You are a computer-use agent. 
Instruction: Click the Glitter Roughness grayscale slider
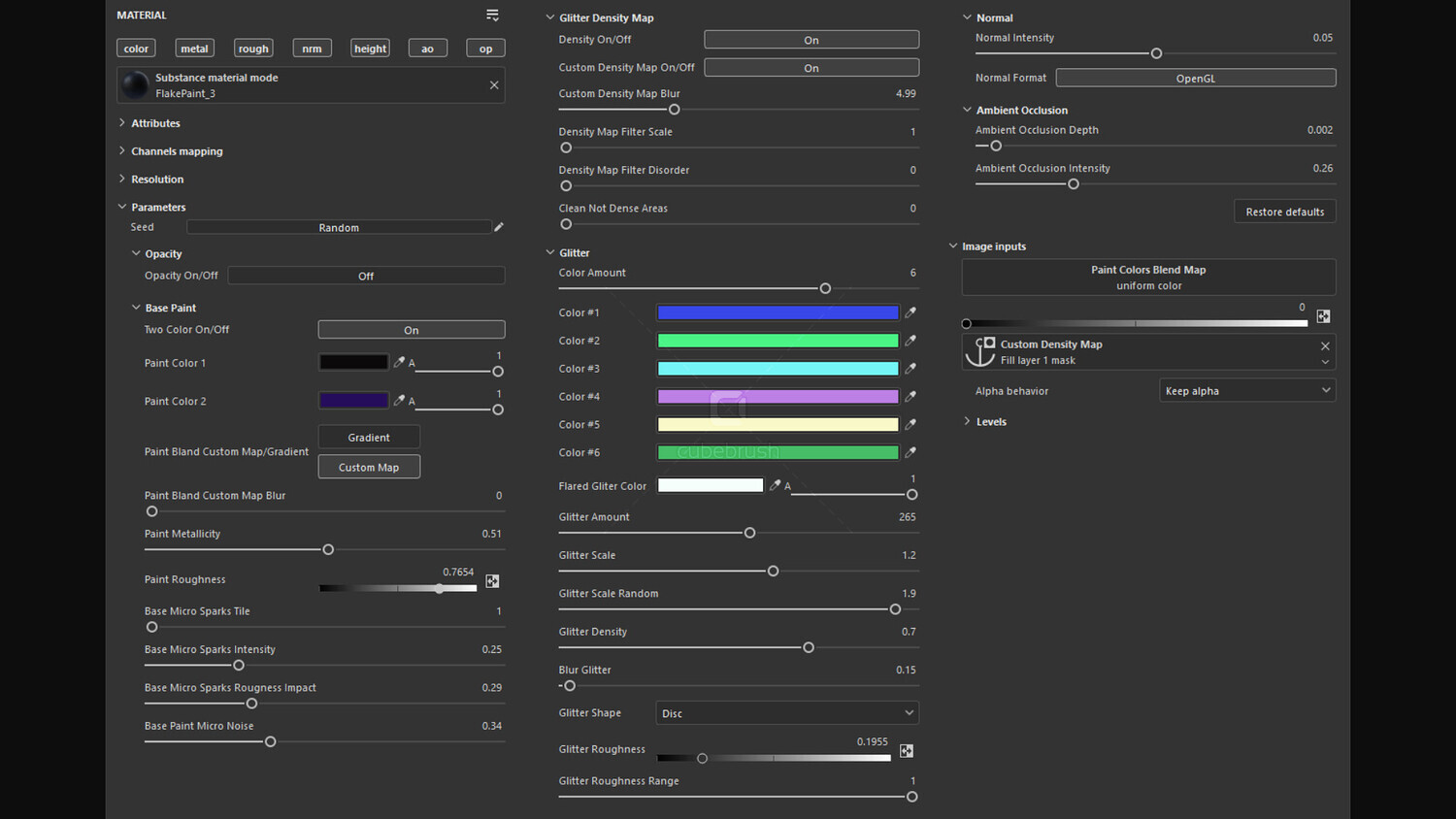pos(774,758)
